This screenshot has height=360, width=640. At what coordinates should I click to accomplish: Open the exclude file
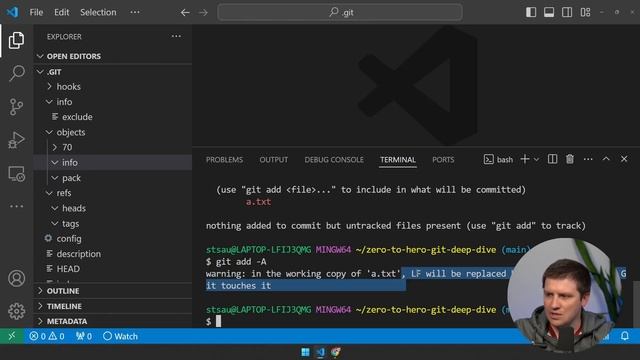113,117
